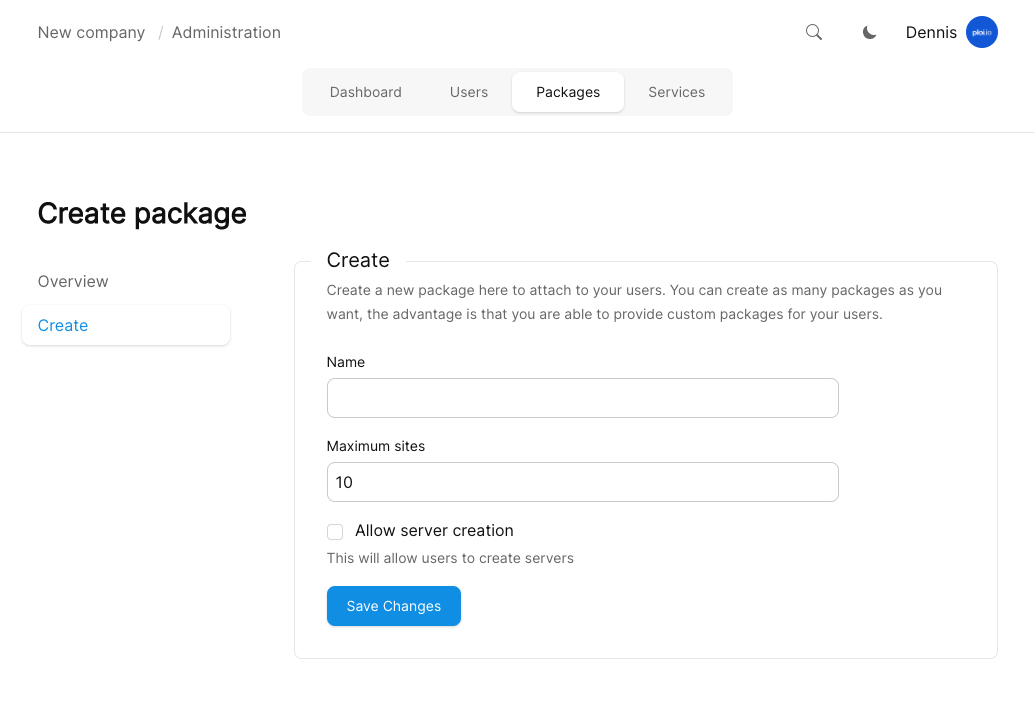
Task: Click the Maximum sites label
Action: 376,446
